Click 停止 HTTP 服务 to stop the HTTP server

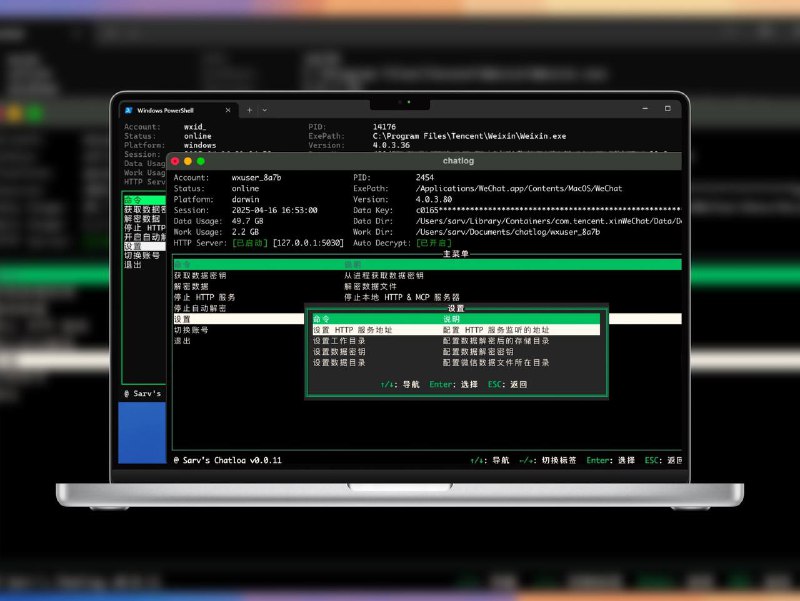(x=205, y=296)
